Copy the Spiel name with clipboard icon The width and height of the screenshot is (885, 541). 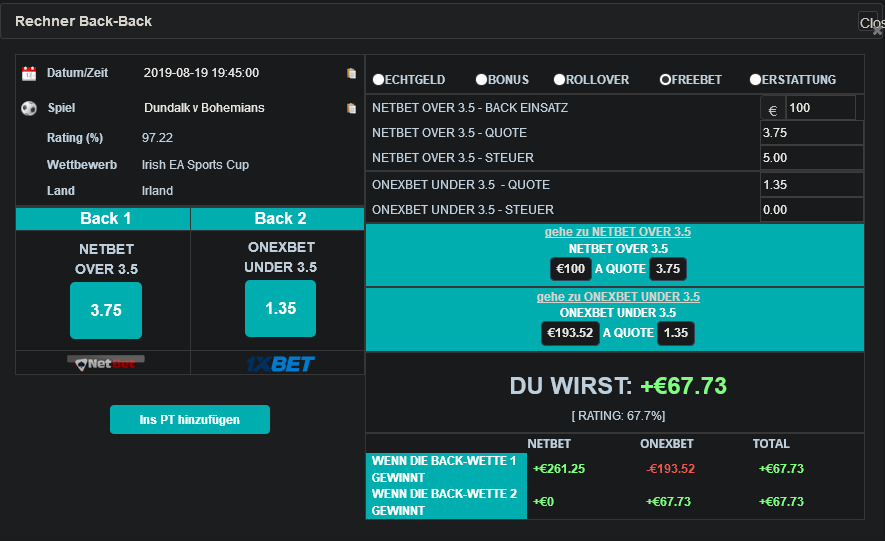coord(351,108)
